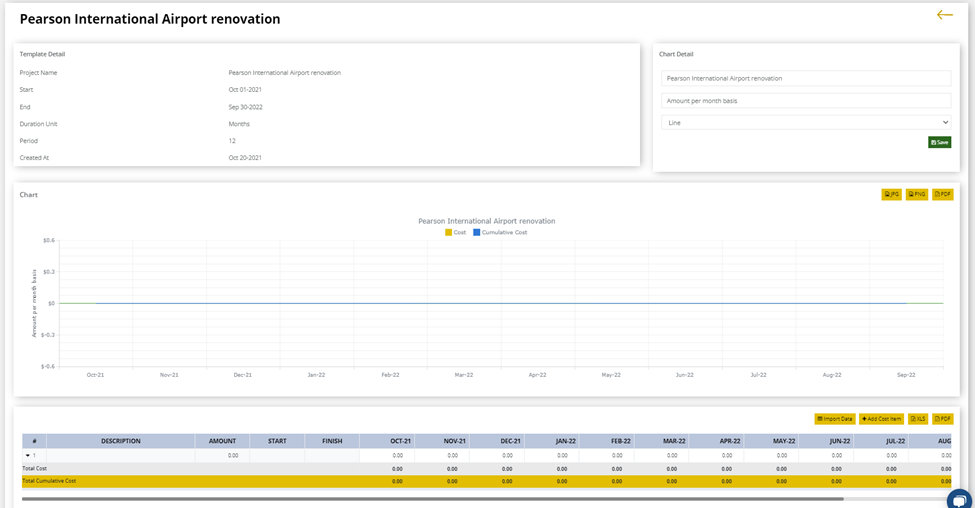
Task: Click the Duration Unit value Months
Action: pyautogui.click(x=239, y=124)
